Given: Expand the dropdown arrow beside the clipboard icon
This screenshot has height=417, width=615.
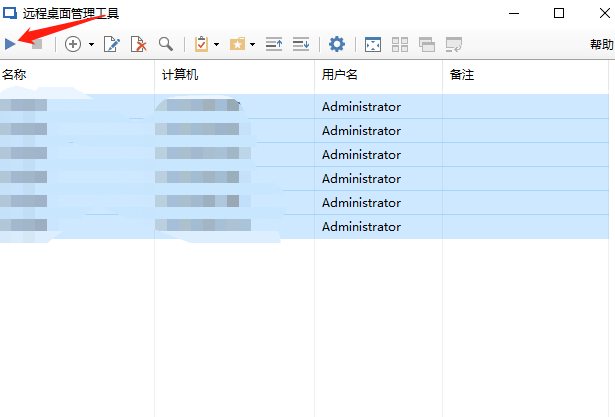Looking at the screenshot, I should click(216, 45).
